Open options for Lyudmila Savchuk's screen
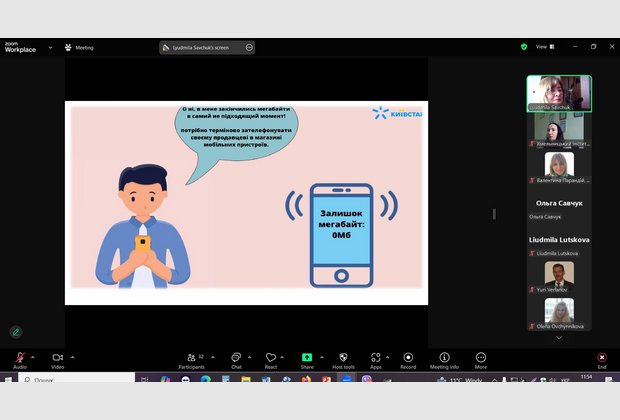 pyautogui.click(x=249, y=47)
